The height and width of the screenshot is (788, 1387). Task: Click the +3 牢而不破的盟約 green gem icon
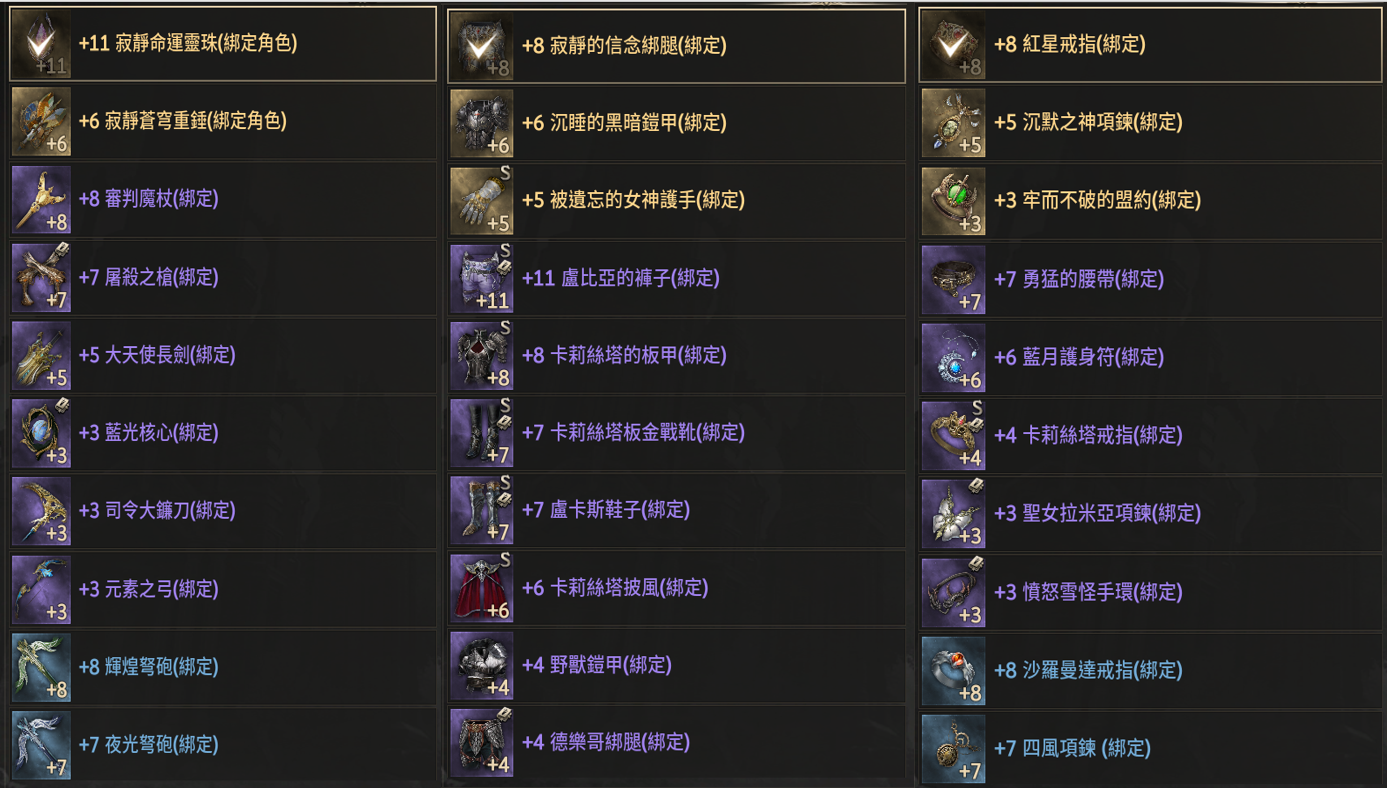pyautogui.click(x=953, y=201)
